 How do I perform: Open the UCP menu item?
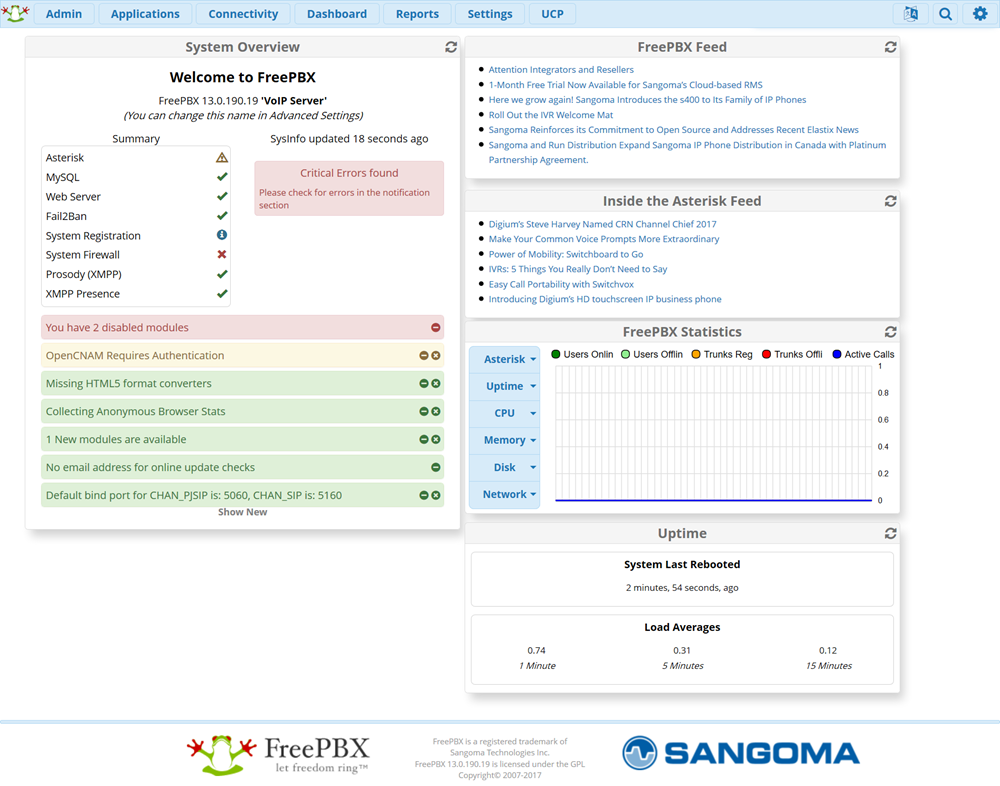(x=552, y=13)
